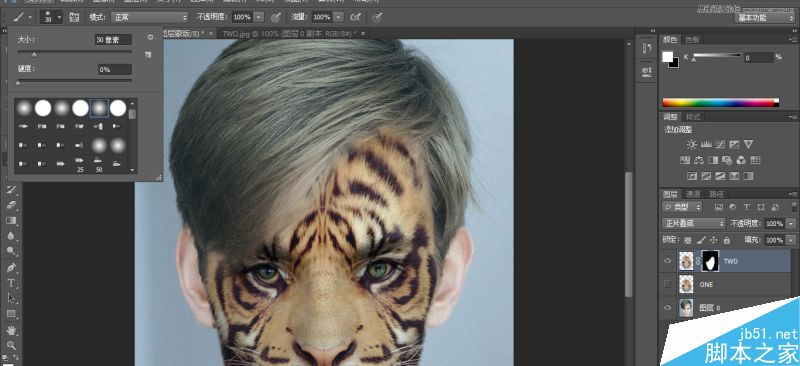Create new preset from this brush
This screenshot has height=366, width=800.
coord(148,54)
